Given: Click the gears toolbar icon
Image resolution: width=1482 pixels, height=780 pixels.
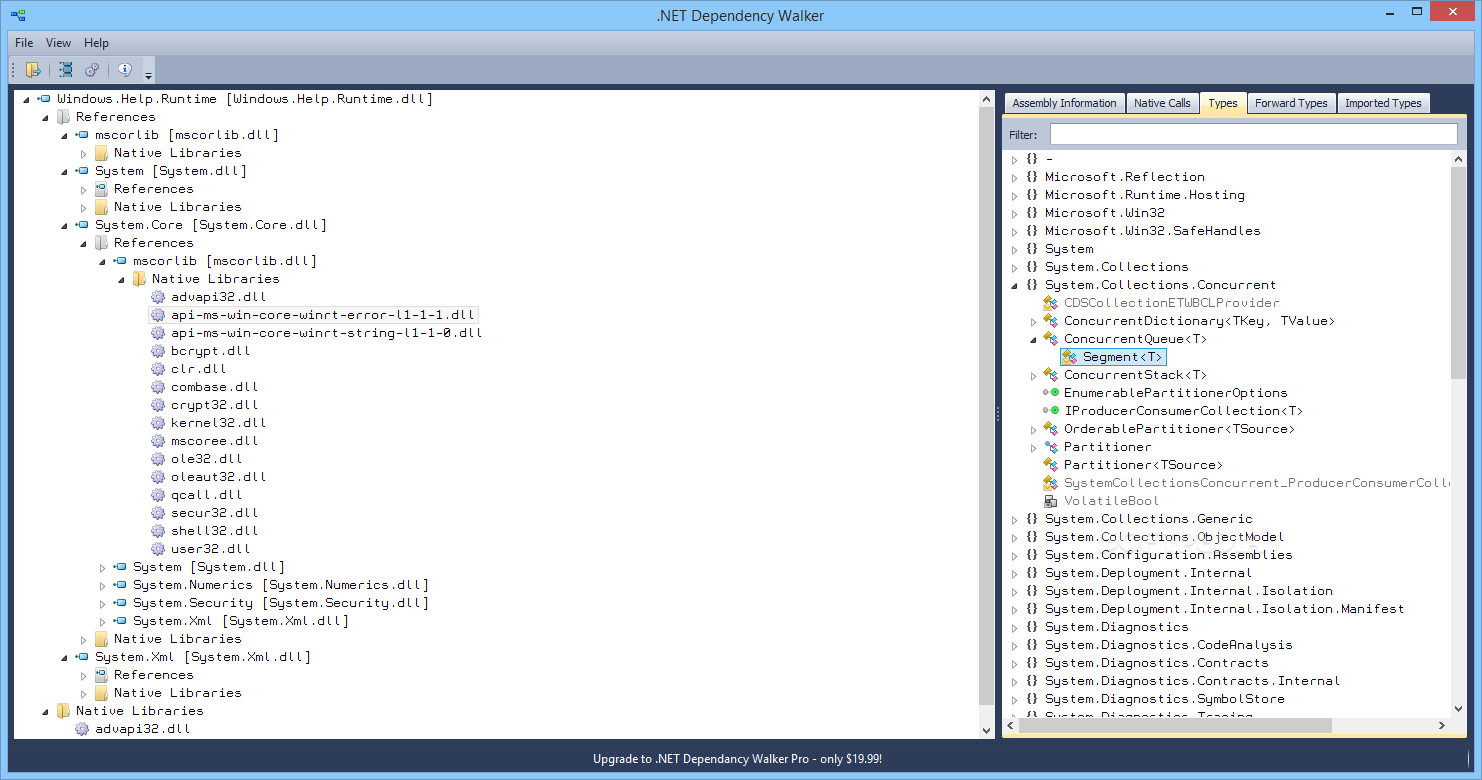Looking at the screenshot, I should click(92, 70).
